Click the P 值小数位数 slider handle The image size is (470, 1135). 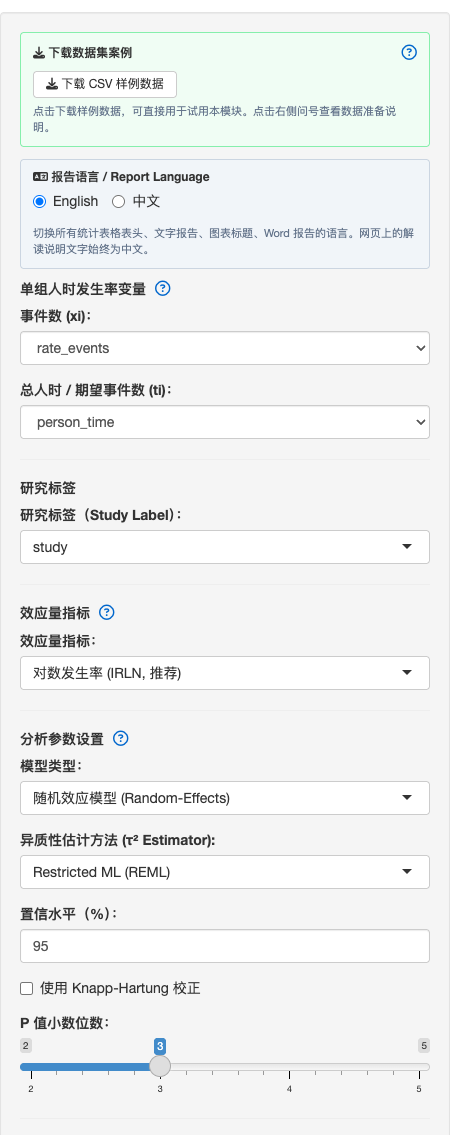[160, 1066]
